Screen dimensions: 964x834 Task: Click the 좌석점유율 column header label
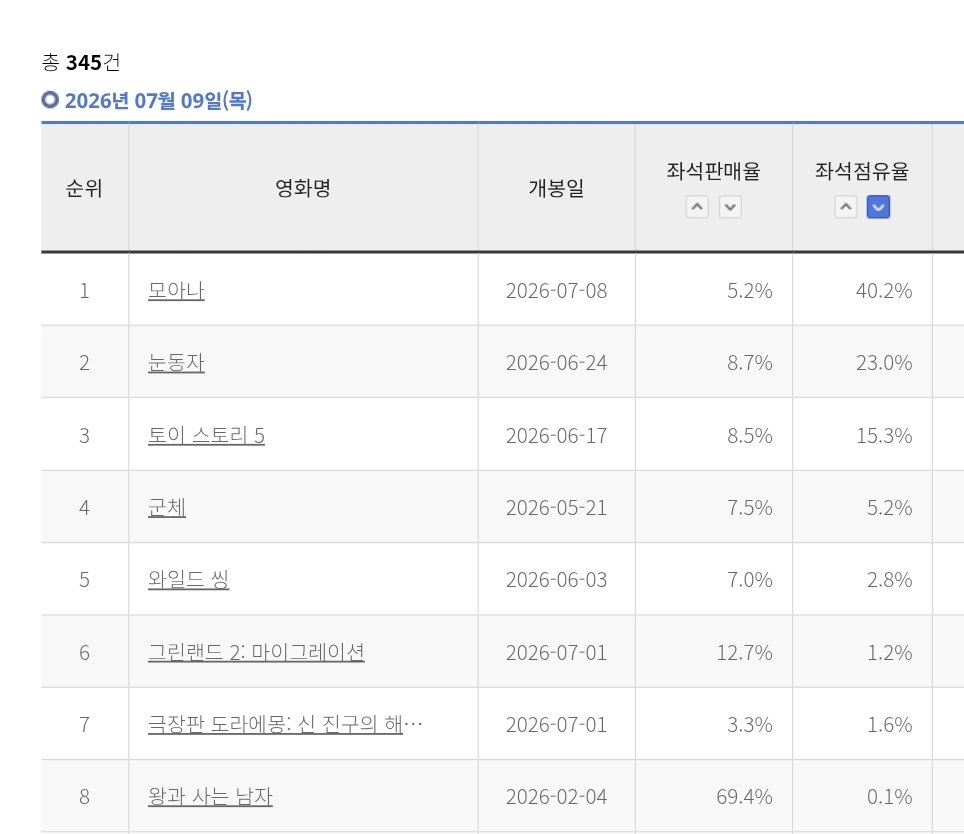pos(862,171)
